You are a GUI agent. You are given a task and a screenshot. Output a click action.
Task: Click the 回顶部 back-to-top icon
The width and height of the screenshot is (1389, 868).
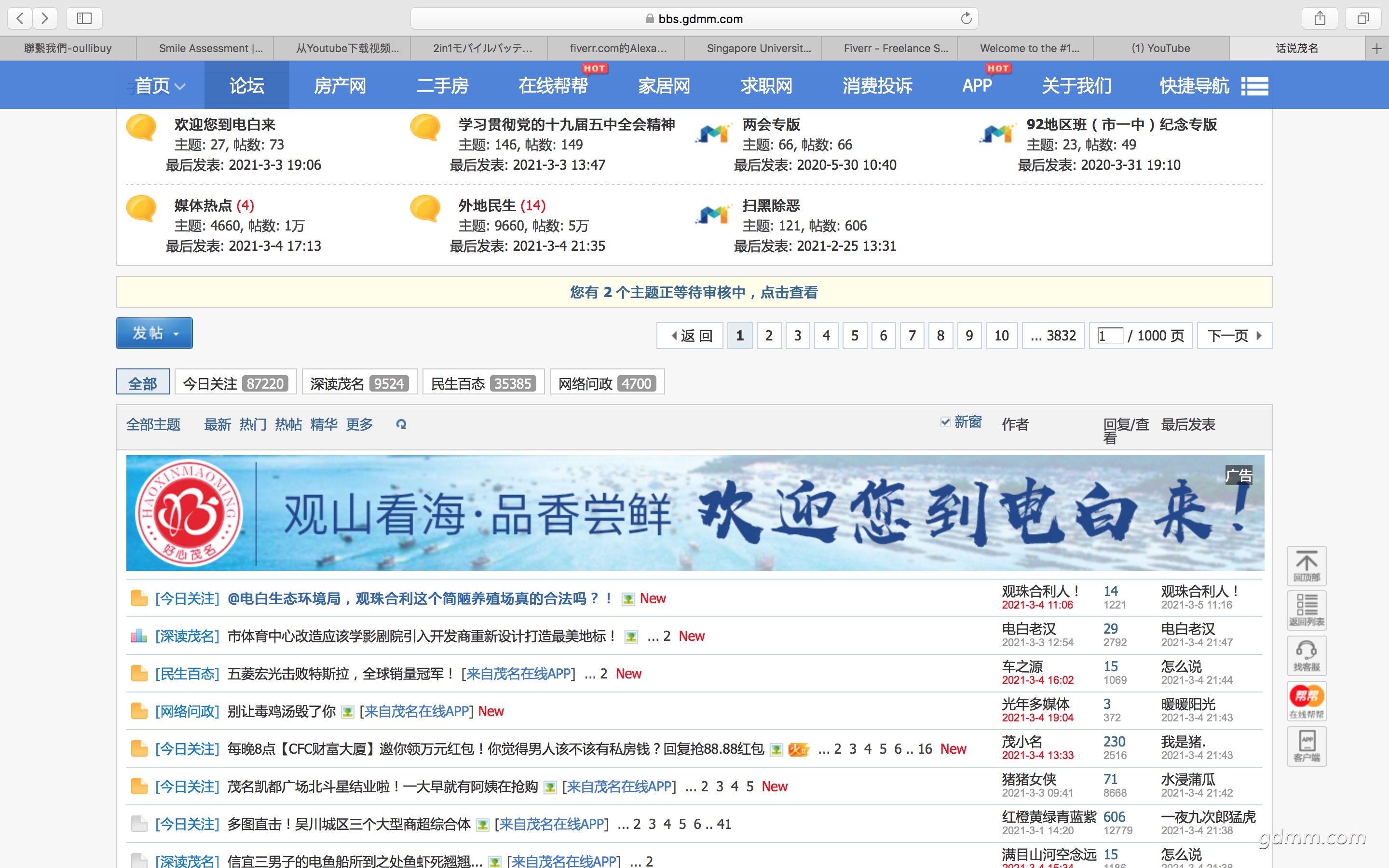click(x=1307, y=566)
